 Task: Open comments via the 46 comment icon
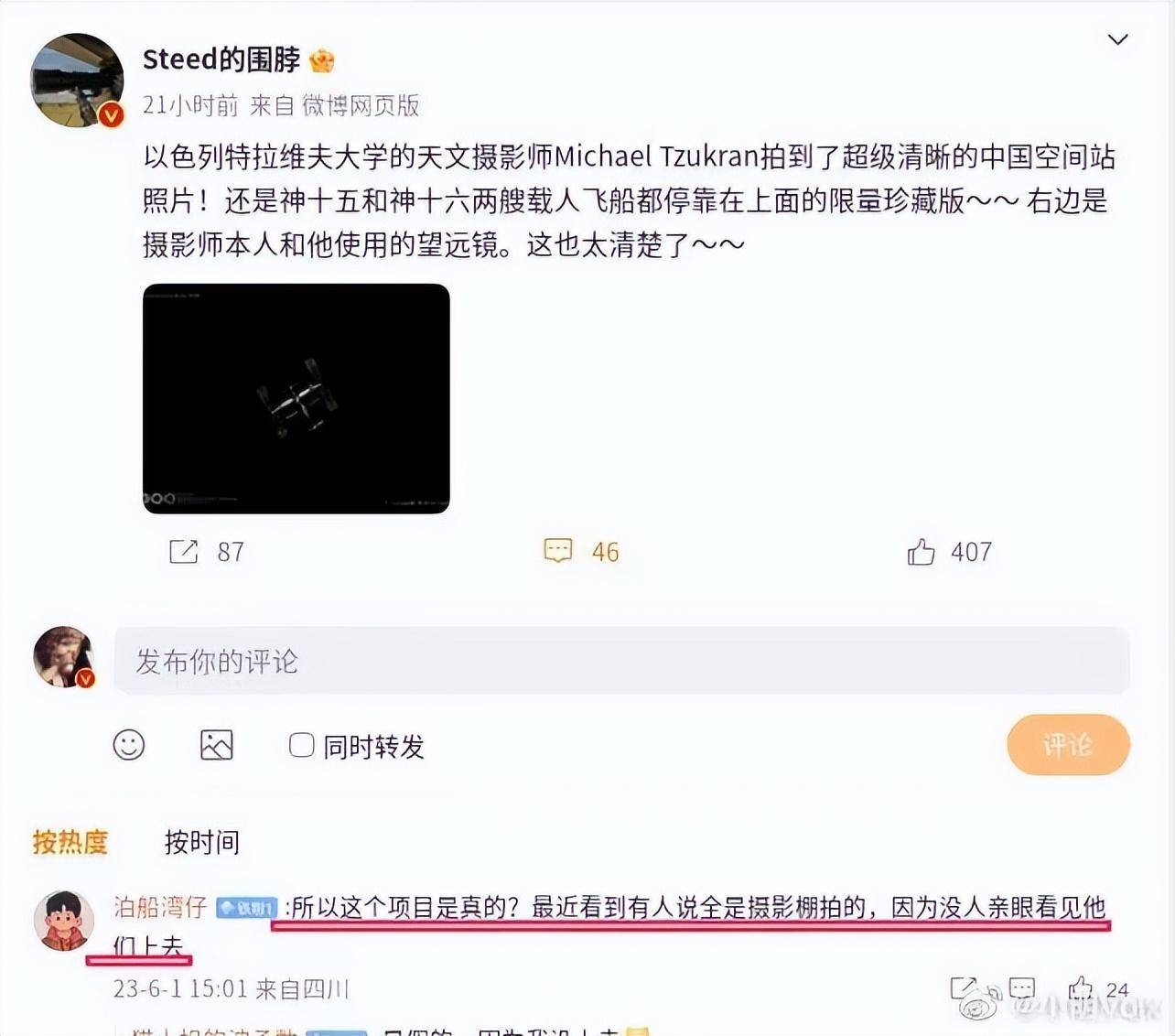pos(557,551)
